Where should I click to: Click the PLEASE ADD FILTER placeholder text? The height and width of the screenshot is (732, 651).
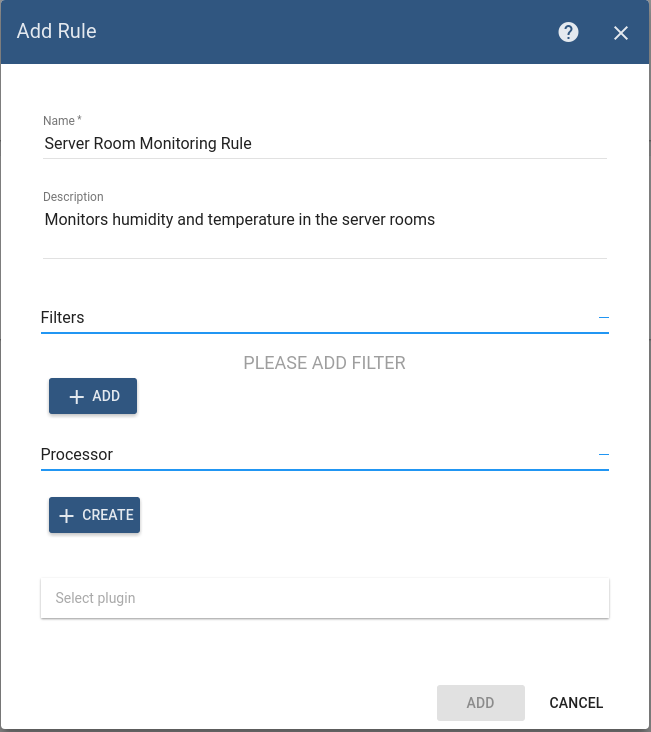[325, 363]
